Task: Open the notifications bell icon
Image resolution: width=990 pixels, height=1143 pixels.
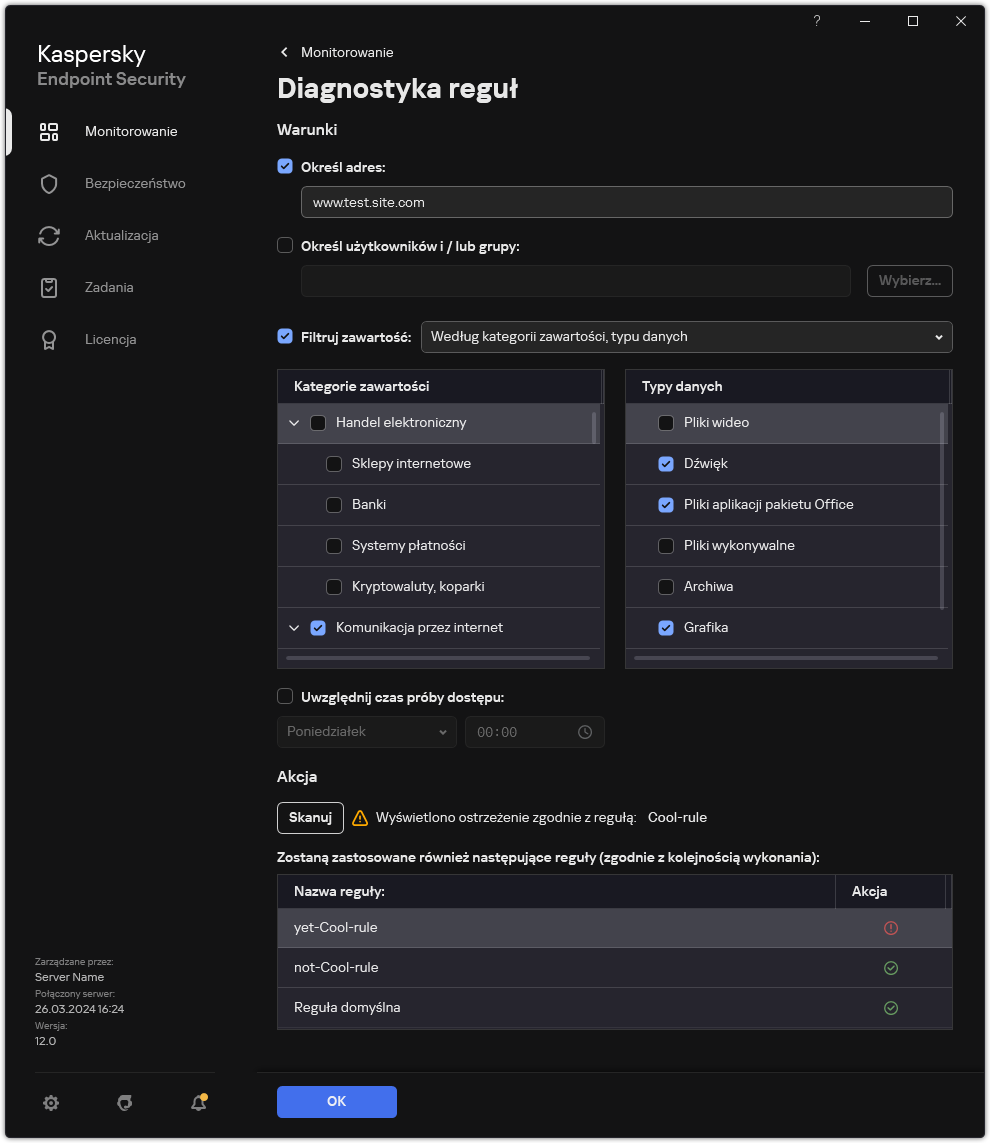Action: 198,1102
